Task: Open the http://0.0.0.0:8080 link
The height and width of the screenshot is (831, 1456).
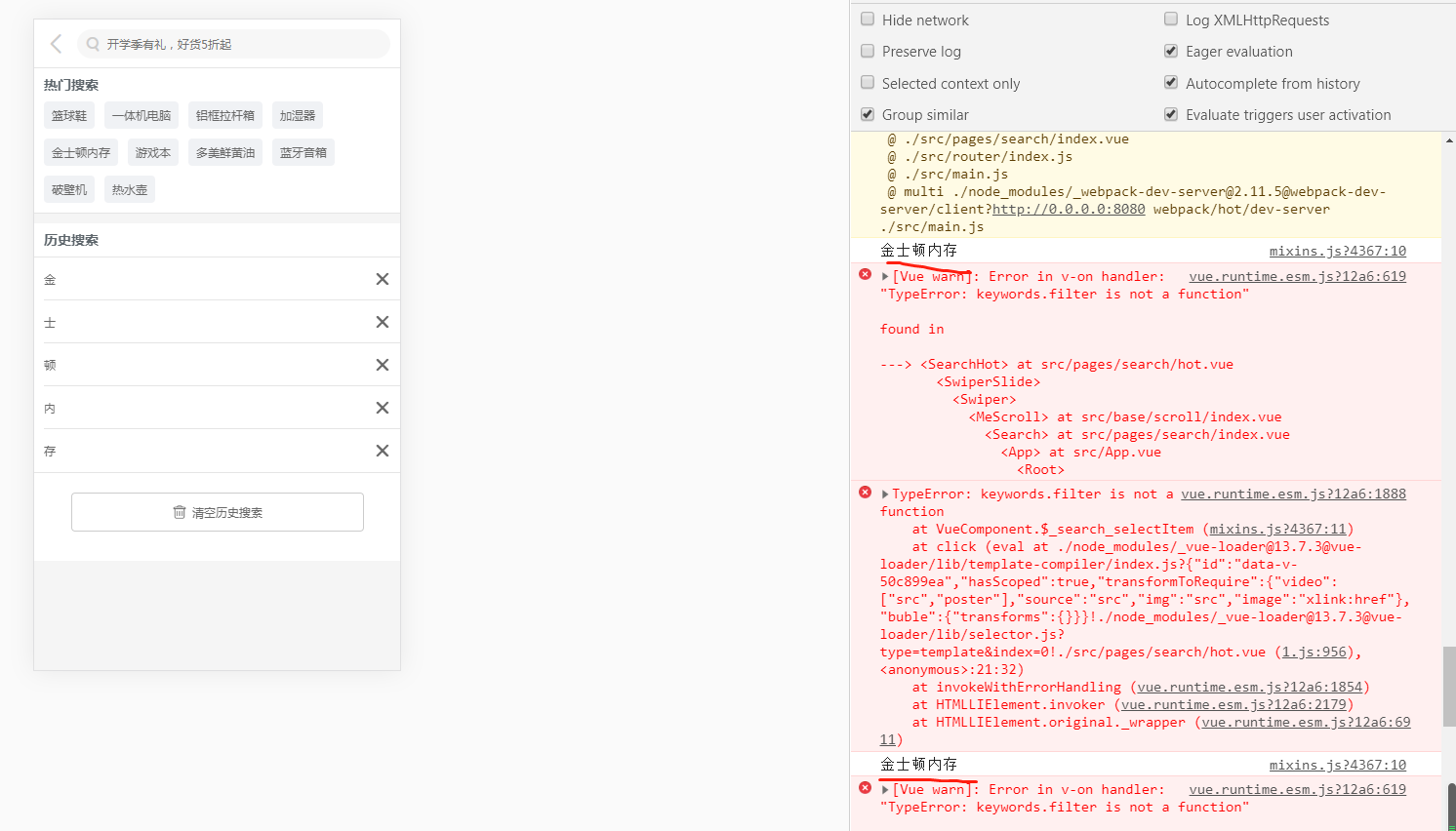Action: 1069,209
